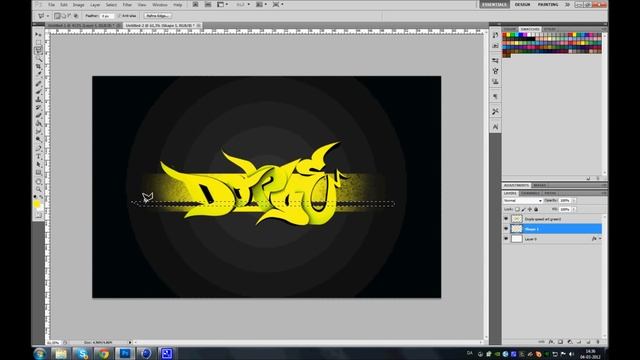Viewport: 640px width, 360px height.
Task: Toggle lock image pixels brush icon
Action: 523,209
